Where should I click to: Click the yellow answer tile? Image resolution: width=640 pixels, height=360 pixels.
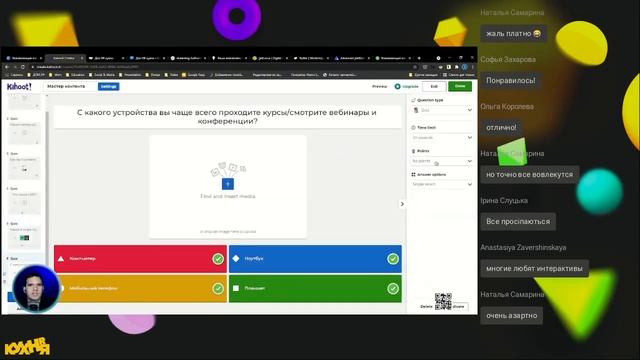(140, 289)
